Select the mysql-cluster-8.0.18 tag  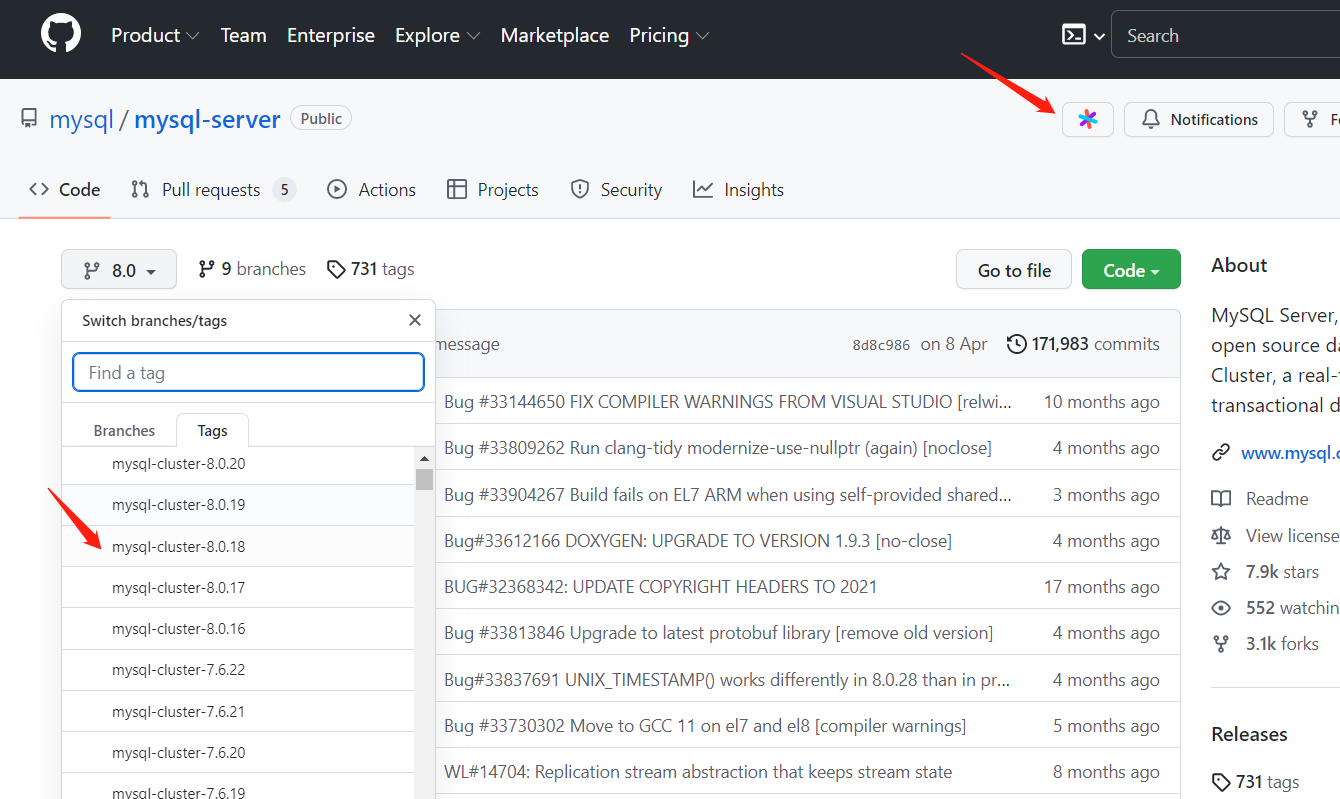[x=178, y=547]
